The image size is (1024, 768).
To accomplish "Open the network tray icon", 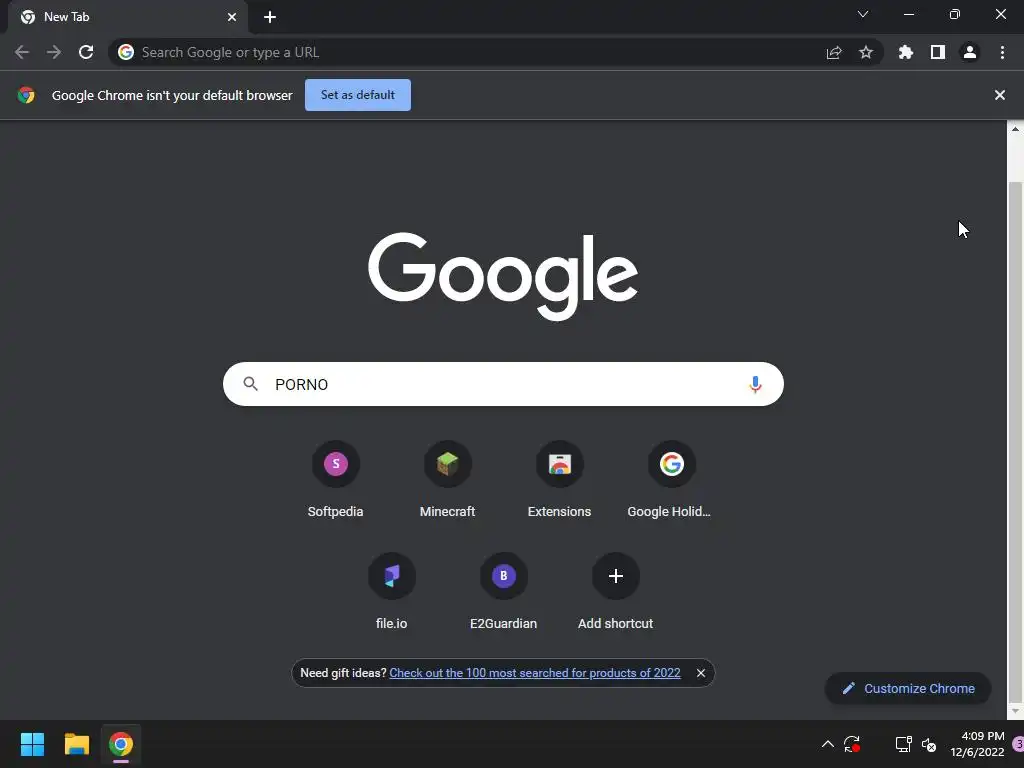I will [x=903, y=744].
